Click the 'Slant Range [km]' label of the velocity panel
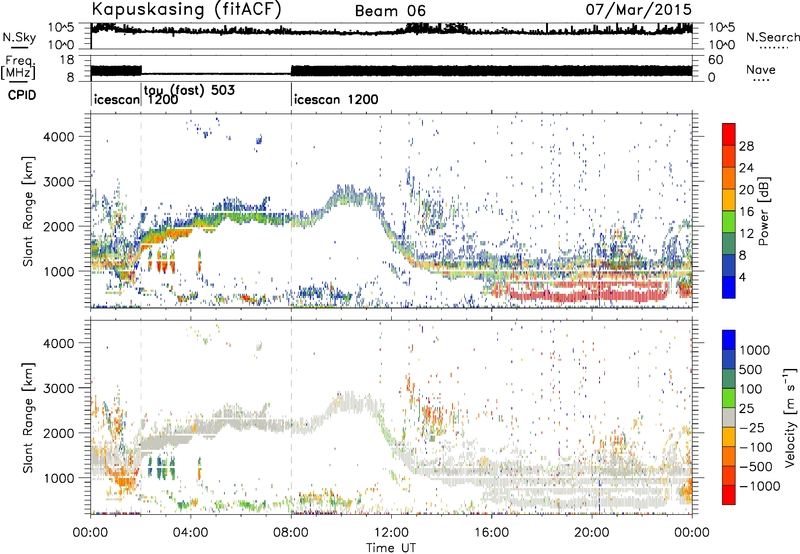This screenshot has height=554, width=800. (28, 418)
